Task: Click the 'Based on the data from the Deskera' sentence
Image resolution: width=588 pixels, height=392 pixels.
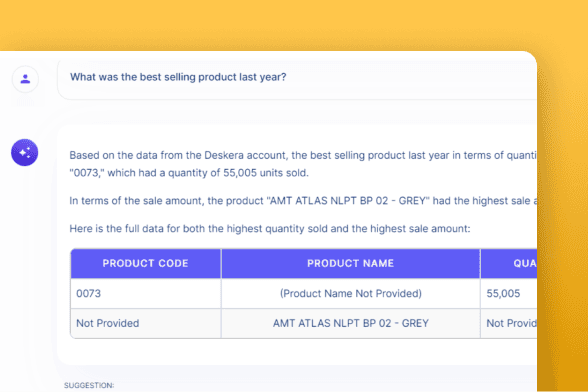Action: click(303, 155)
